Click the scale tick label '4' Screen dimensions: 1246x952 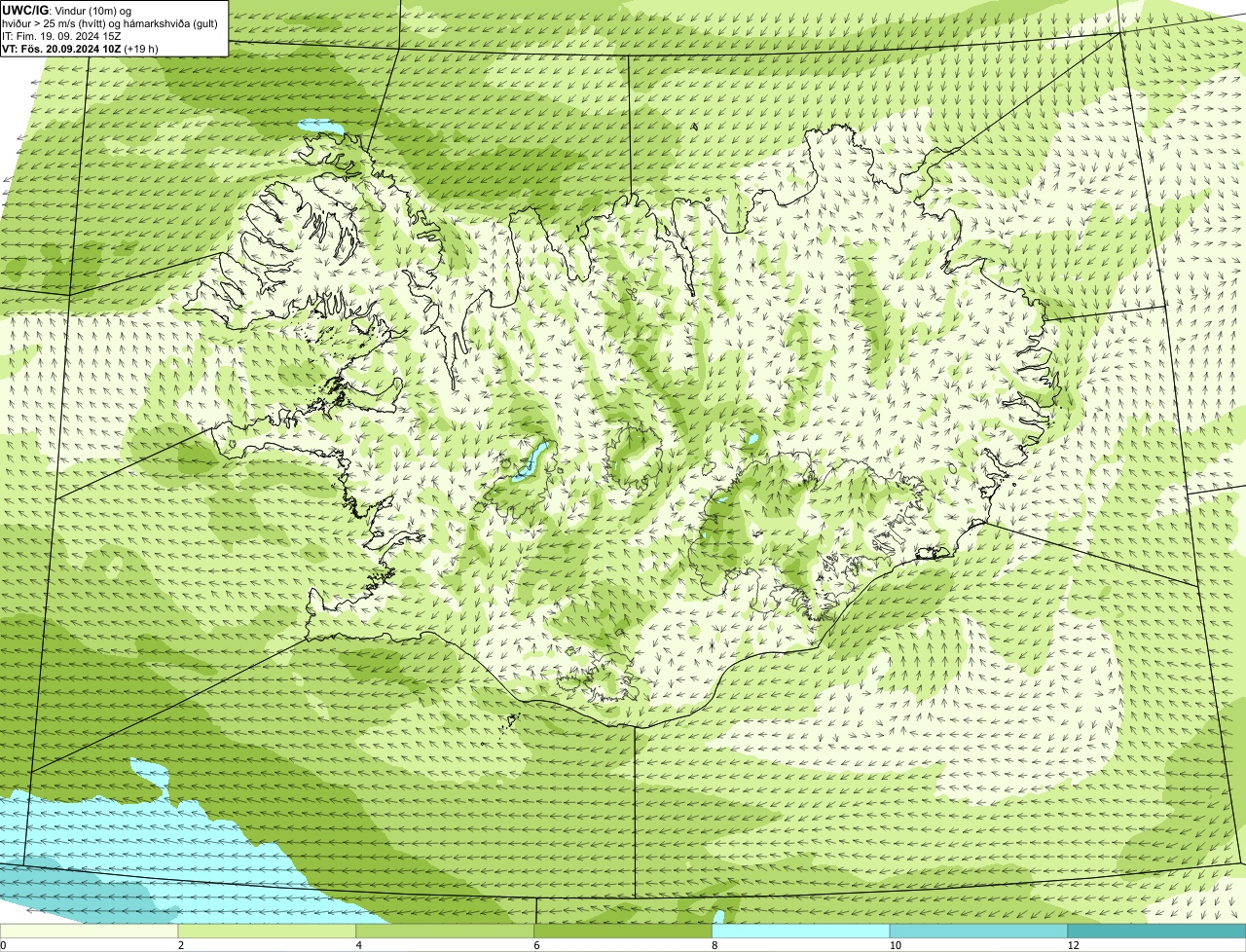click(x=359, y=945)
